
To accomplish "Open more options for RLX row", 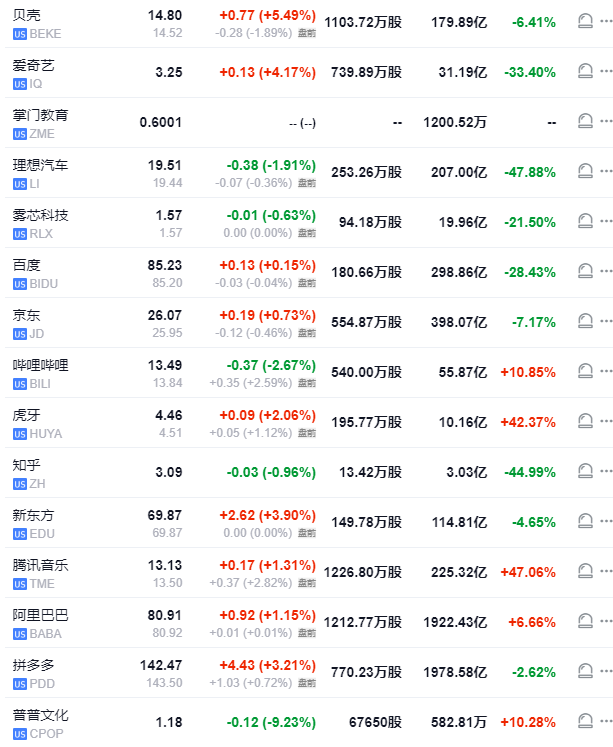I will [606, 221].
